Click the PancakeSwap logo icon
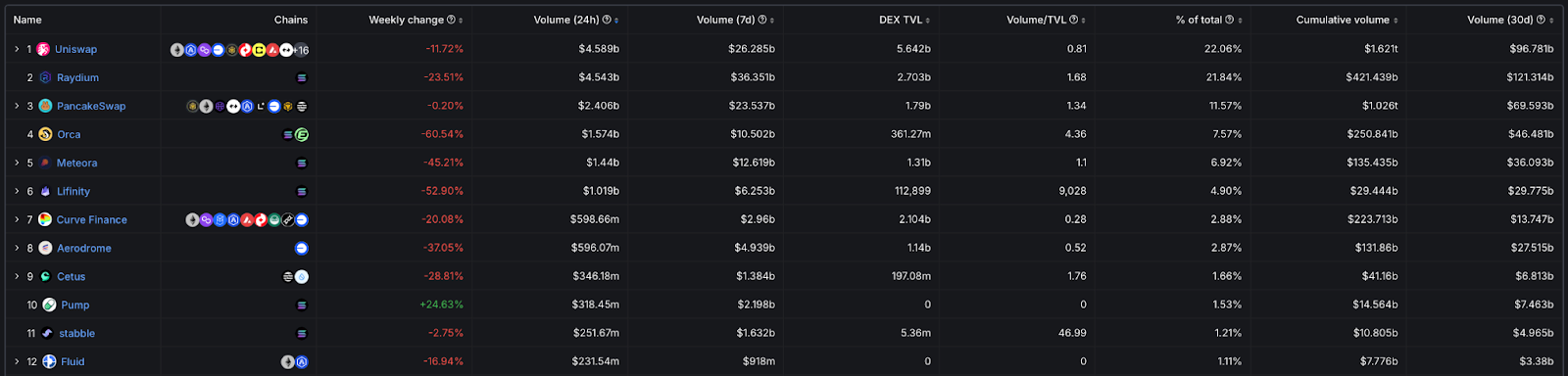 click(45, 106)
